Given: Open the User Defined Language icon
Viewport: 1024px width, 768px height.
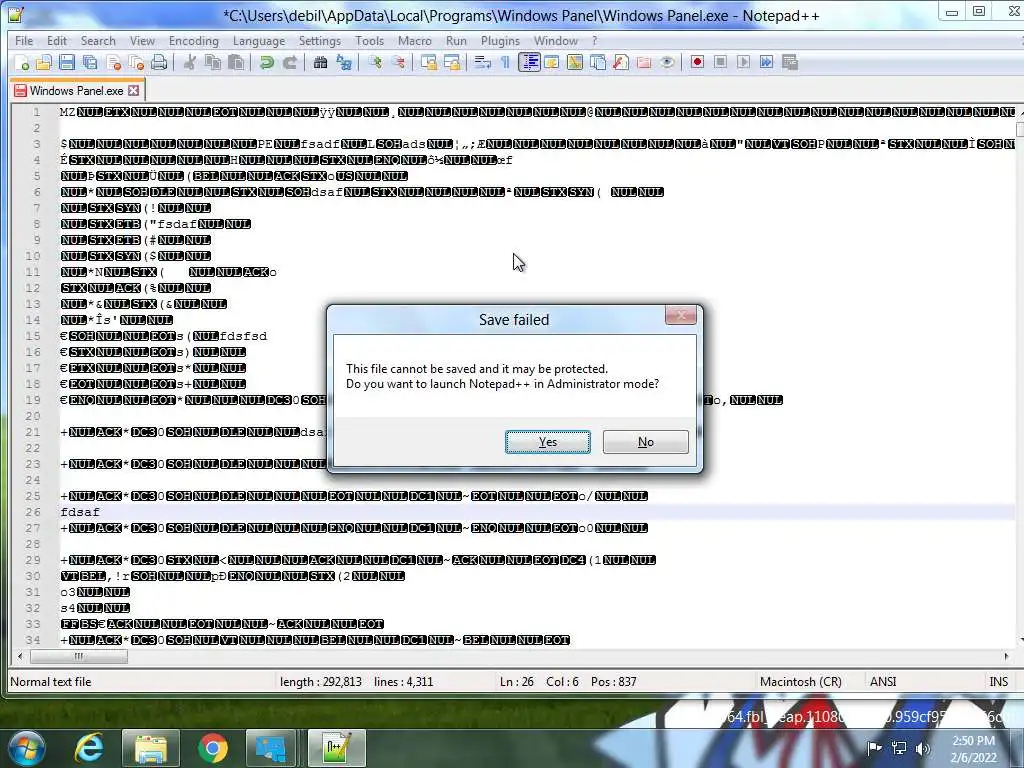Looking at the screenshot, I should point(552,63).
